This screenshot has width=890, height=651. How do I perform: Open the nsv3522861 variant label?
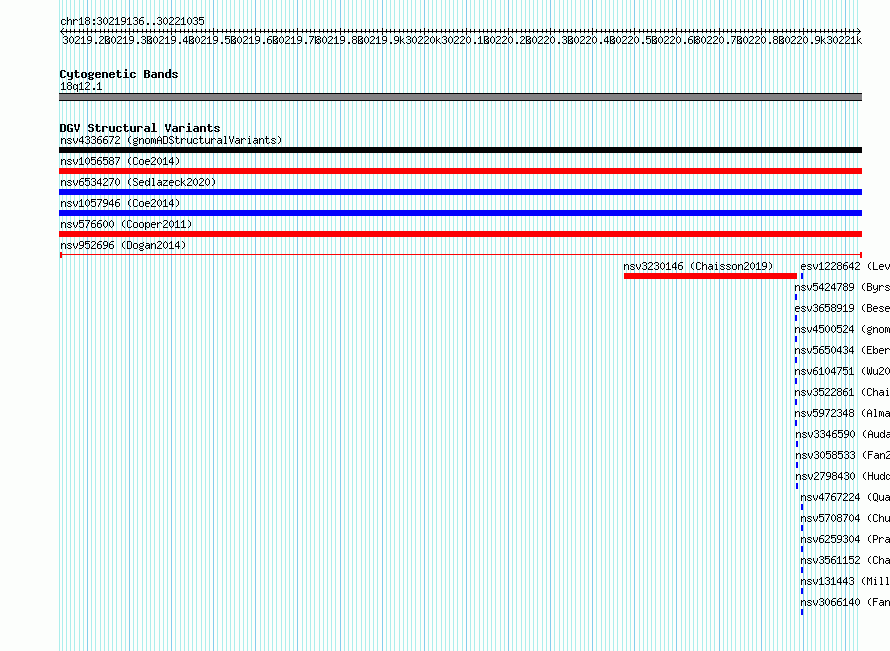tap(842, 392)
